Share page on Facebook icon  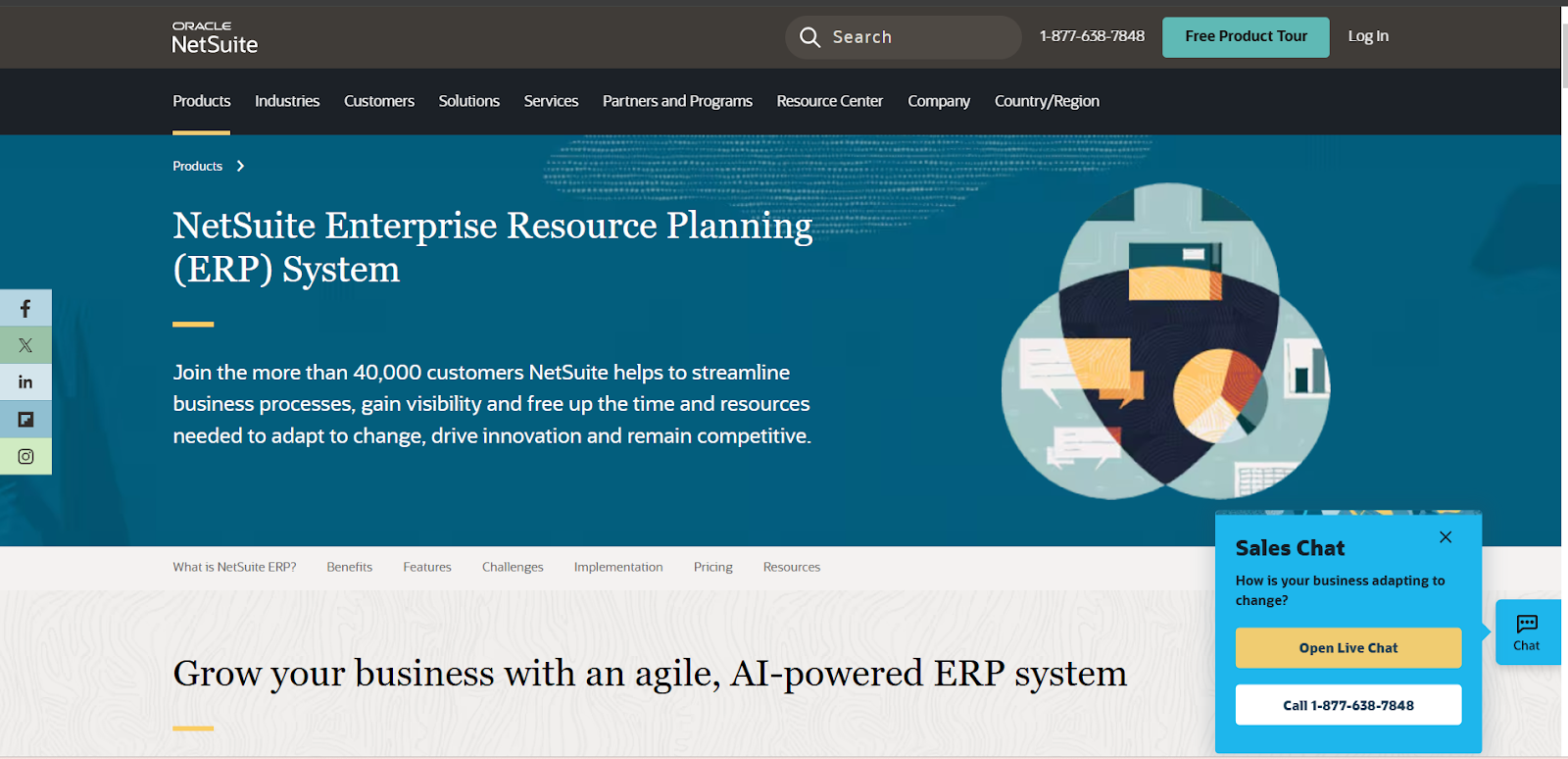click(x=25, y=308)
